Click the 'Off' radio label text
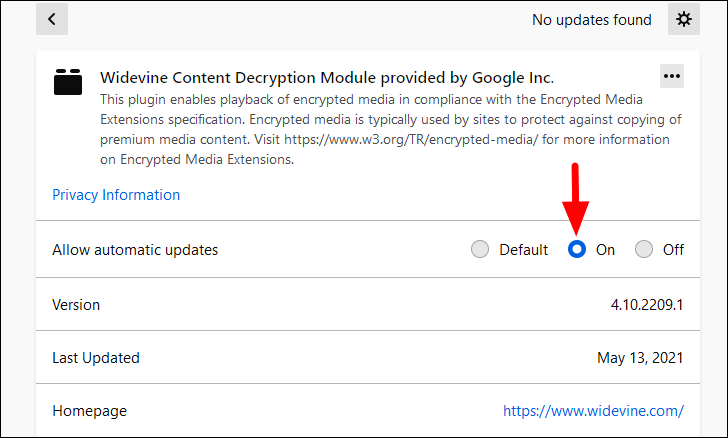 tap(673, 250)
